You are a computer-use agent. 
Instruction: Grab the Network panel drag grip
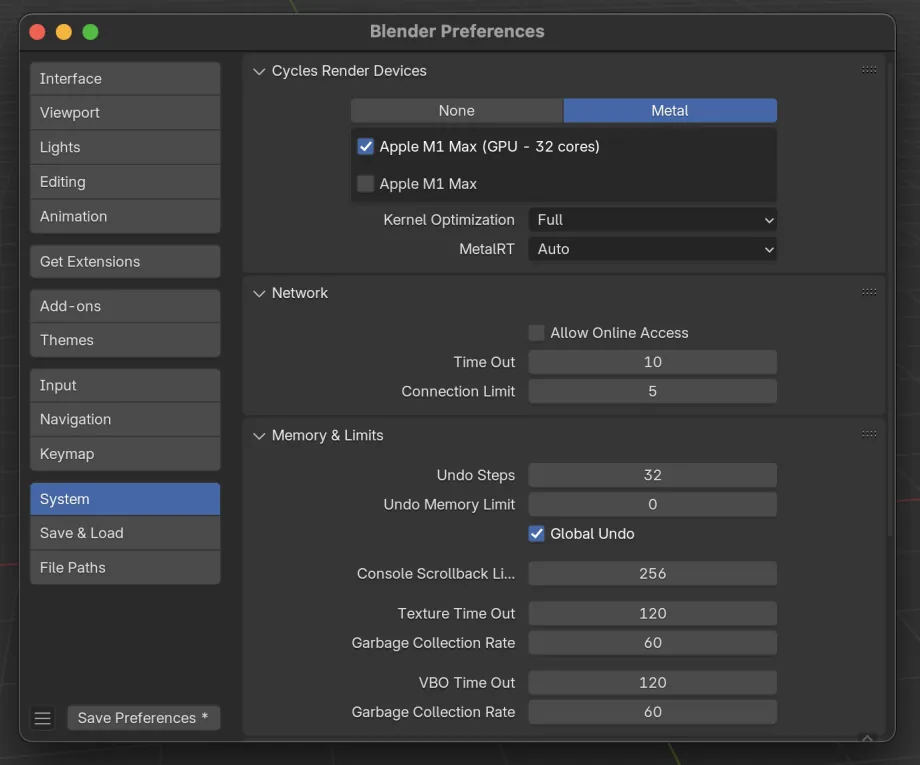(869, 292)
